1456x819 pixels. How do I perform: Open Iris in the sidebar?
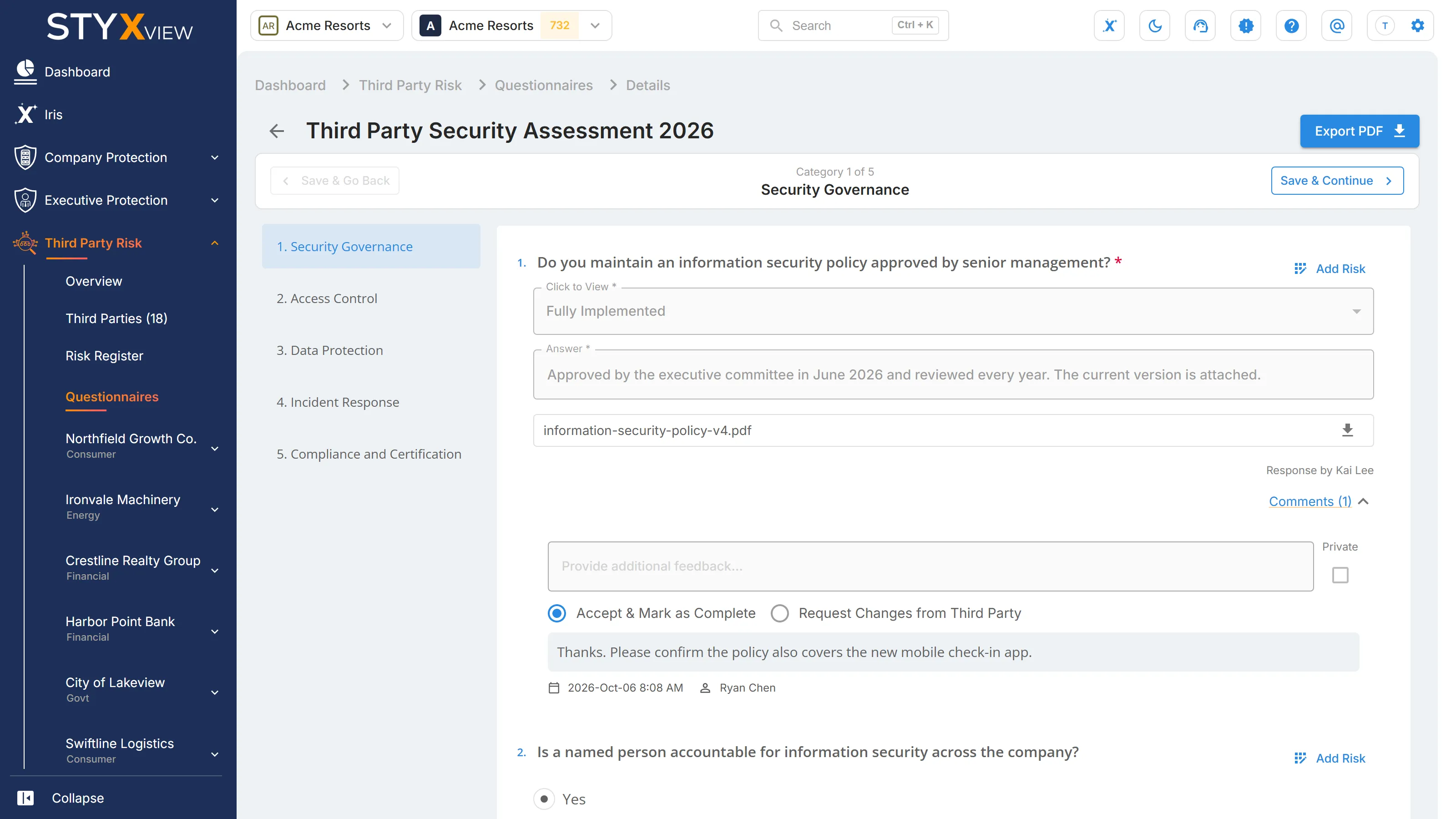click(53, 115)
